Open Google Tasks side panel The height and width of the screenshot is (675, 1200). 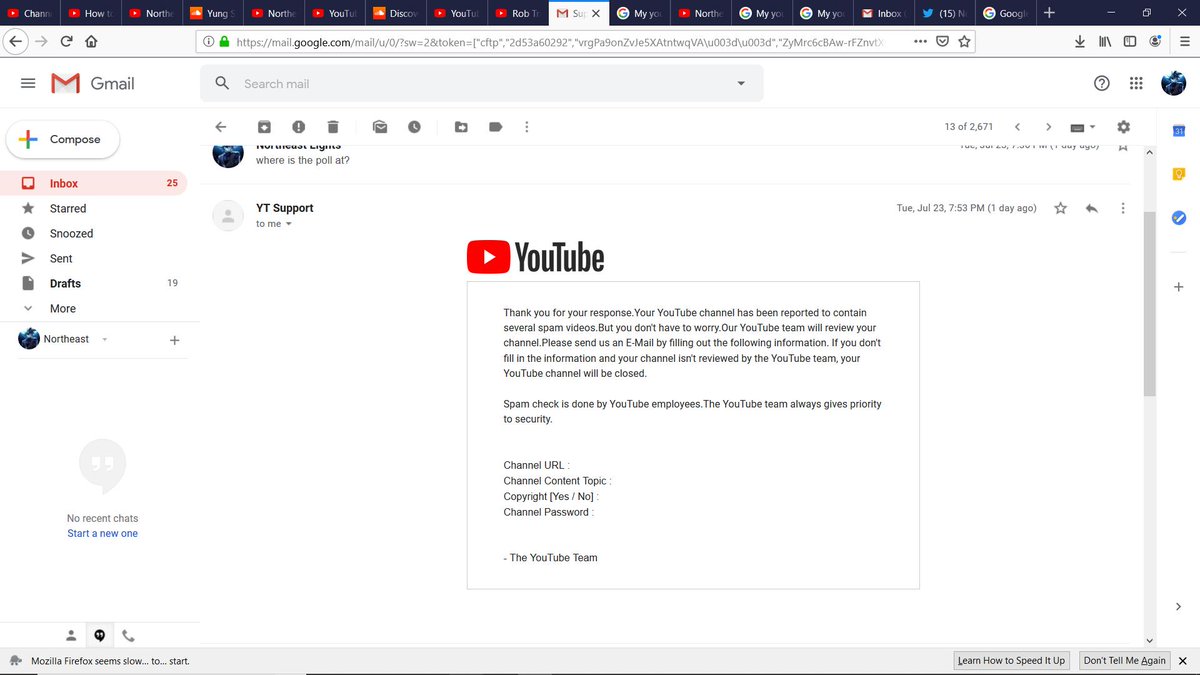(1178, 218)
